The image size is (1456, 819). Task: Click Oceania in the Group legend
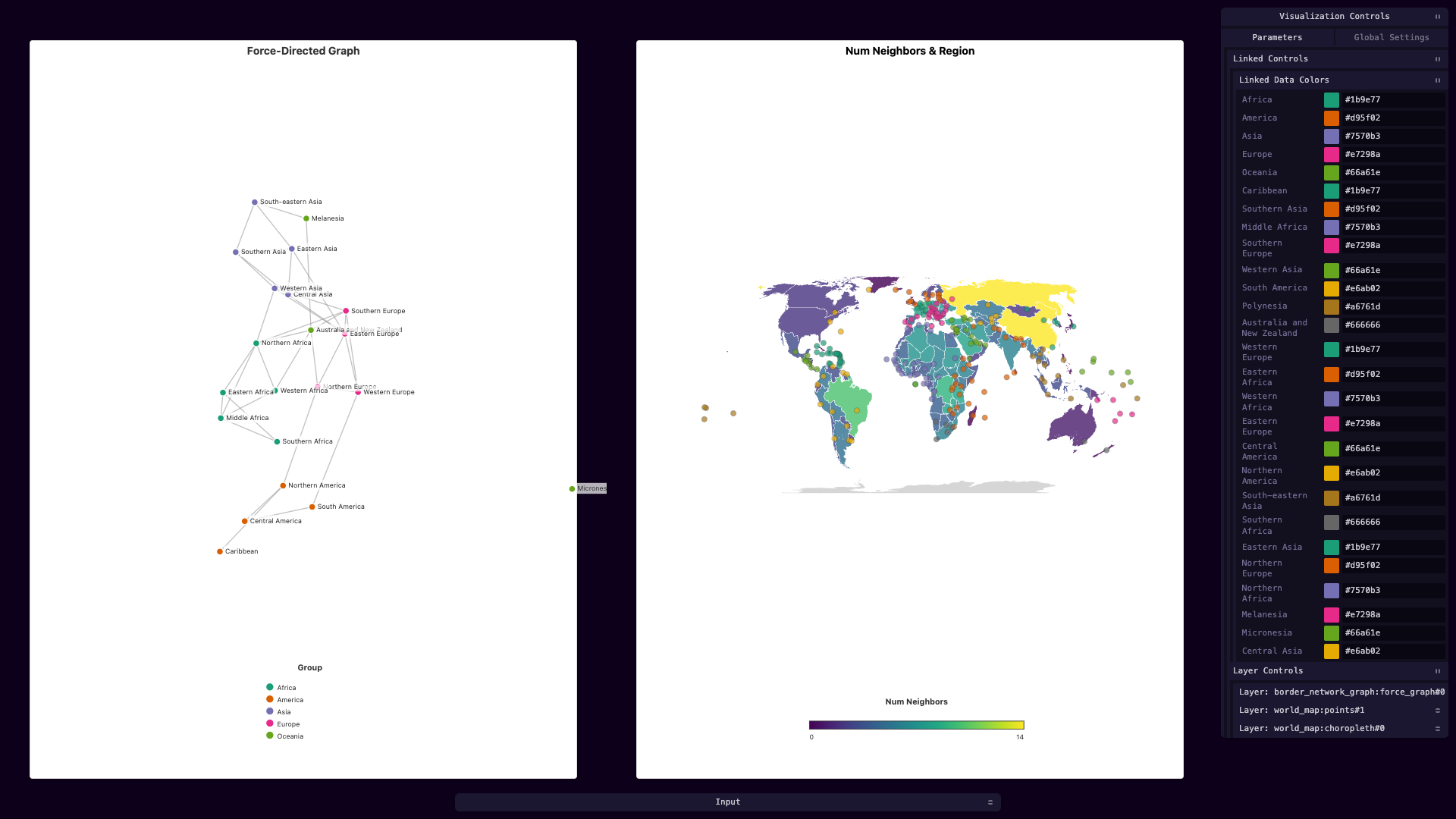pyautogui.click(x=284, y=736)
